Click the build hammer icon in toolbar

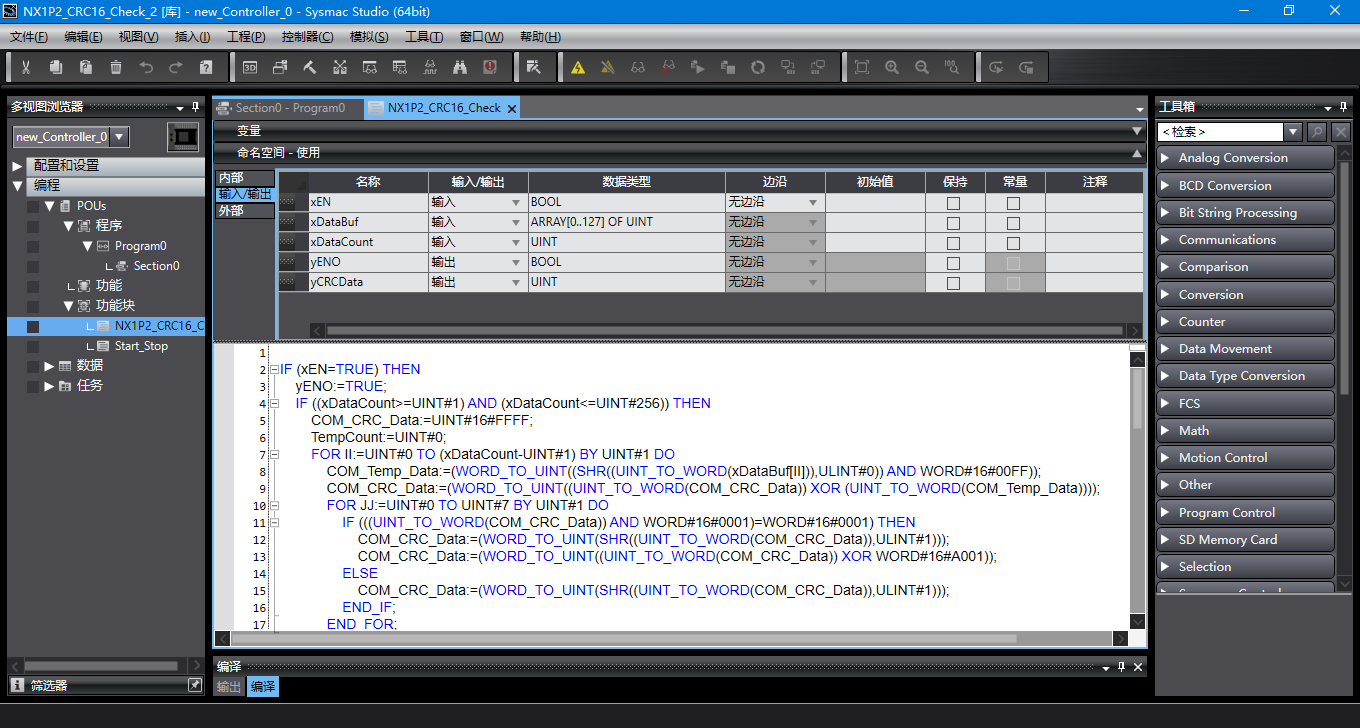310,67
